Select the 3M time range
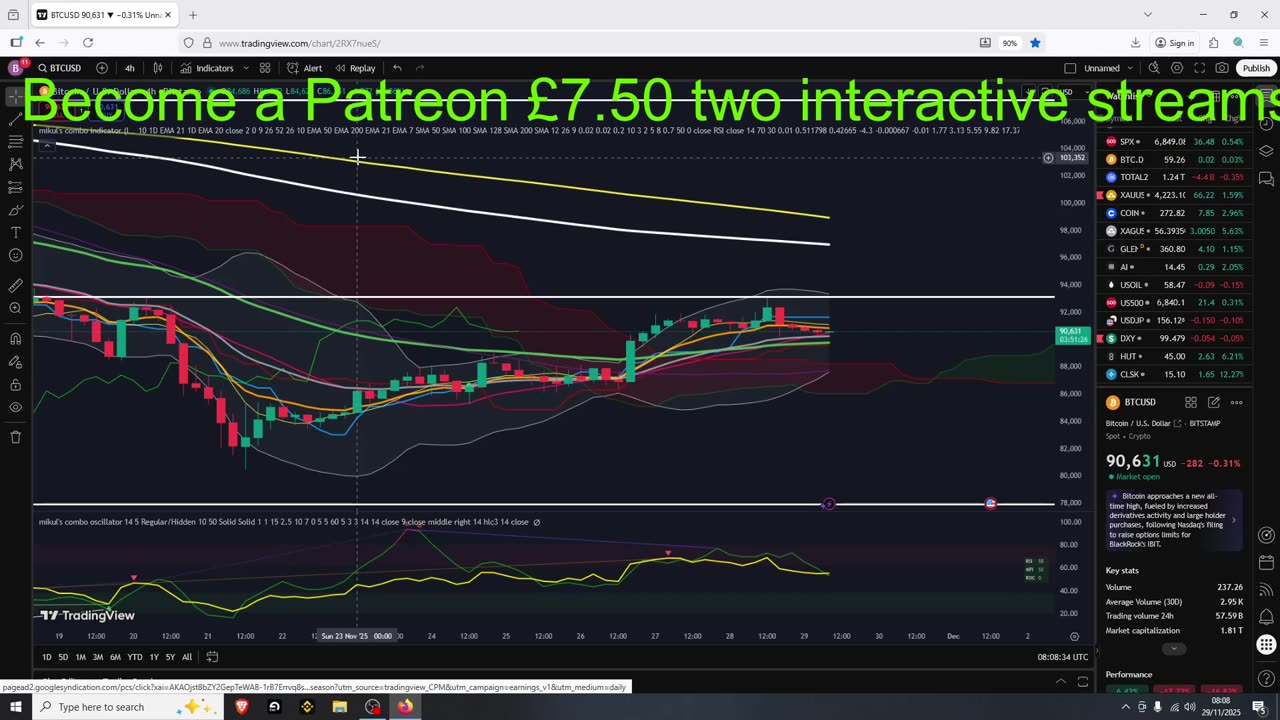Image resolution: width=1280 pixels, height=720 pixels. tap(98, 657)
